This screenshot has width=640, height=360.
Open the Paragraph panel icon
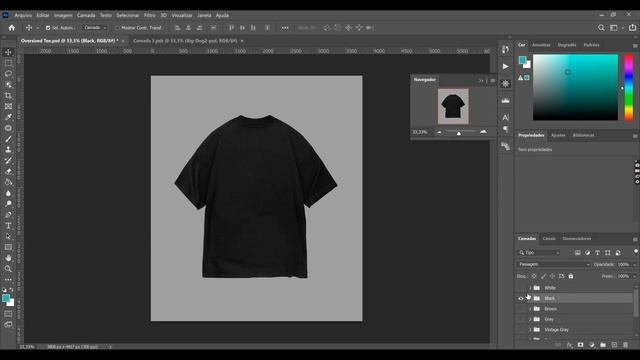pyautogui.click(x=506, y=129)
